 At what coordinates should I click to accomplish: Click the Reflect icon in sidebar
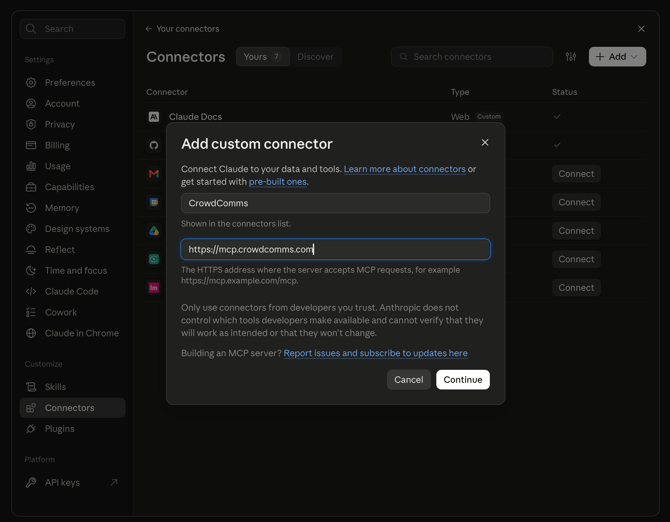(x=31, y=250)
